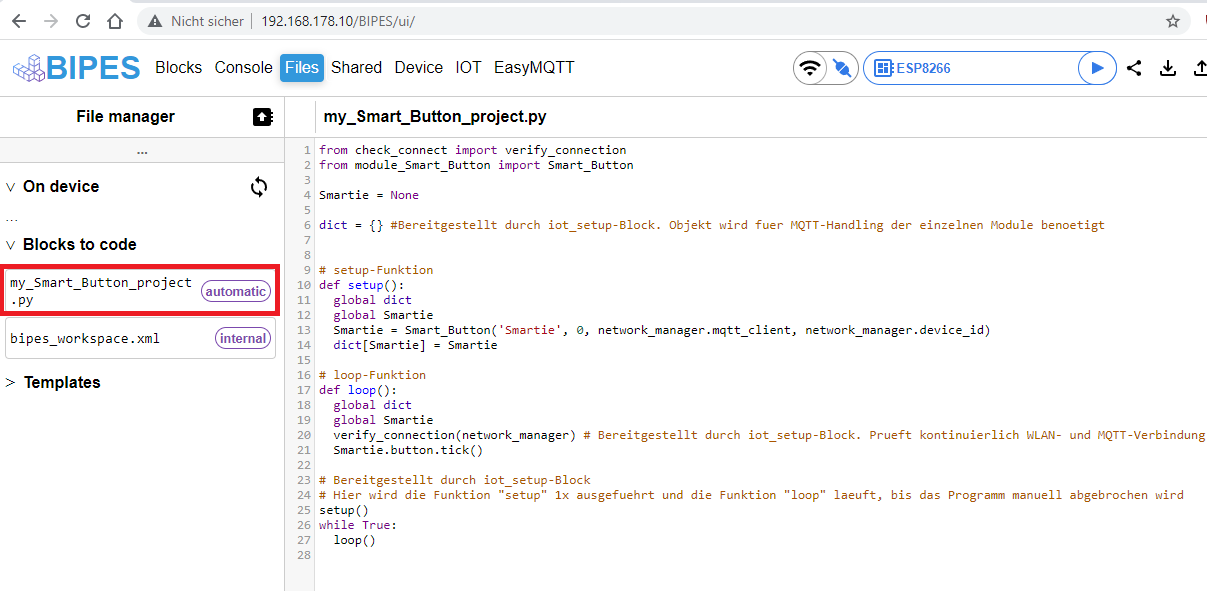
Task: Click the three dots under File manager
Action: click(x=142, y=151)
